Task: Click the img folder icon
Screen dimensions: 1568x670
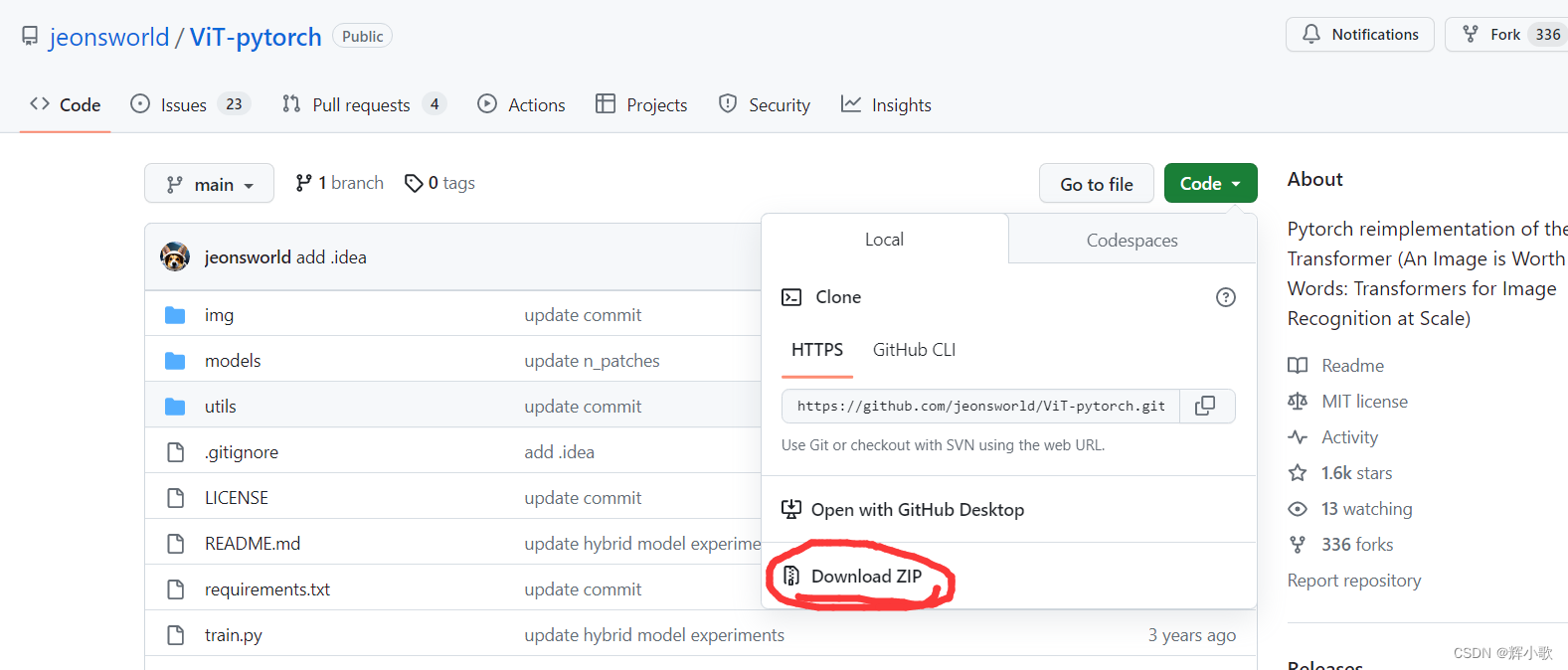Action: [175, 315]
